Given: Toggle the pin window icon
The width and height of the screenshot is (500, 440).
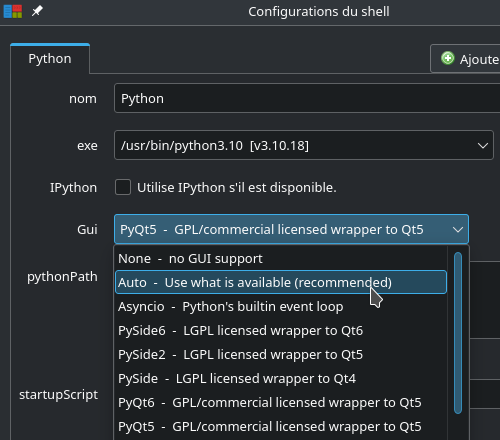Looking at the screenshot, I should click(x=37, y=11).
